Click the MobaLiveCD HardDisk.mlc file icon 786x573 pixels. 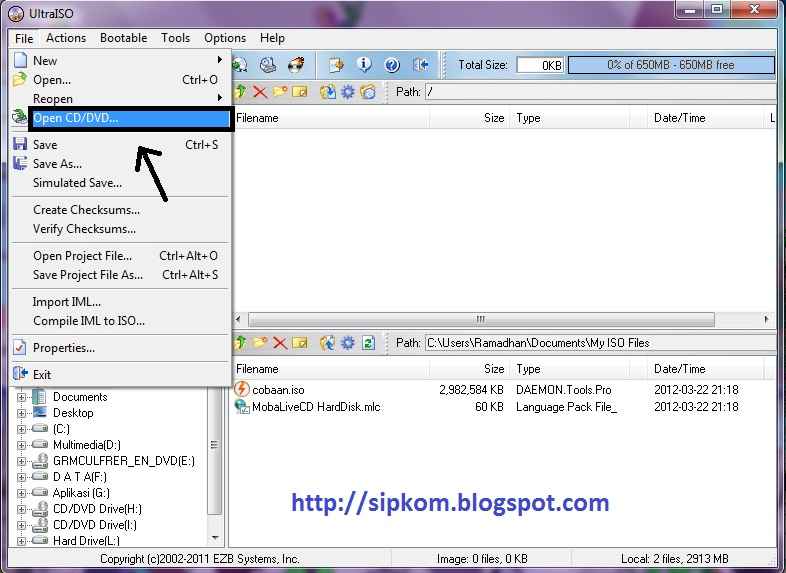pyautogui.click(x=242, y=407)
